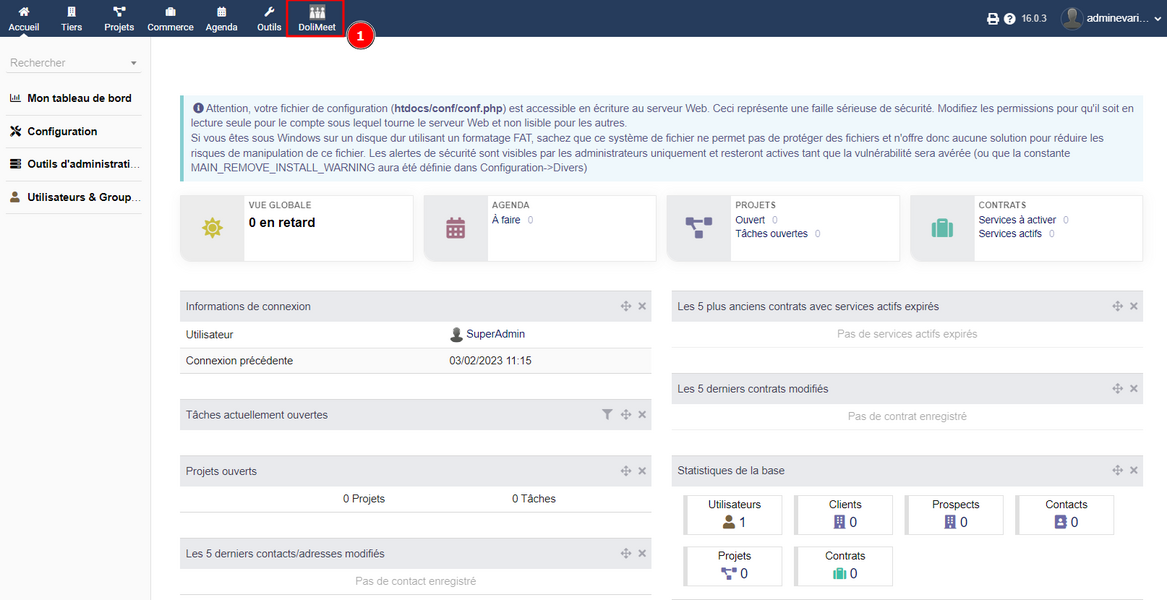Click the SuperAdmin user link

click(x=495, y=334)
